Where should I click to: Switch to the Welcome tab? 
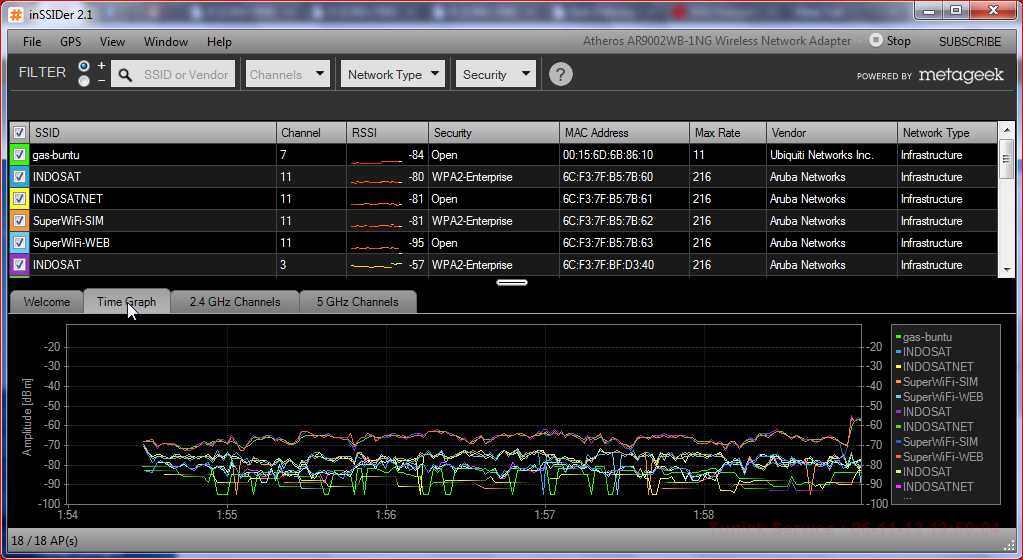pos(46,302)
